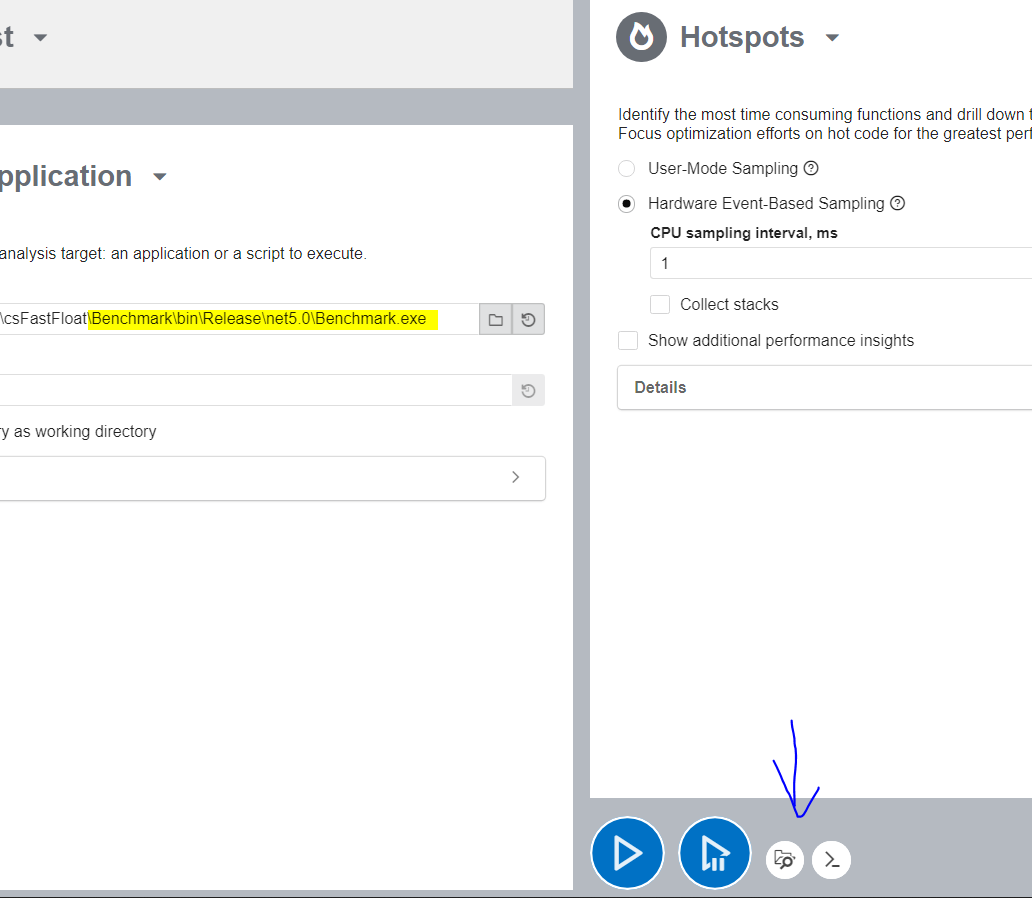Browse for application with the folder icon

tap(496, 319)
